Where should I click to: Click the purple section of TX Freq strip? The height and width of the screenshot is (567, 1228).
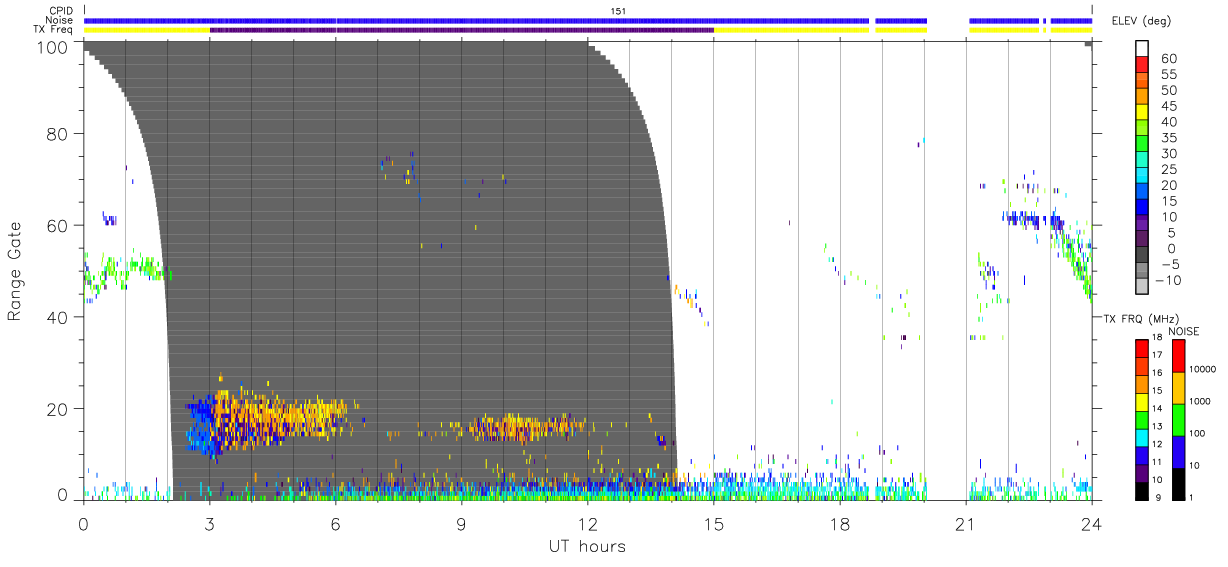[x=461, y=30]
